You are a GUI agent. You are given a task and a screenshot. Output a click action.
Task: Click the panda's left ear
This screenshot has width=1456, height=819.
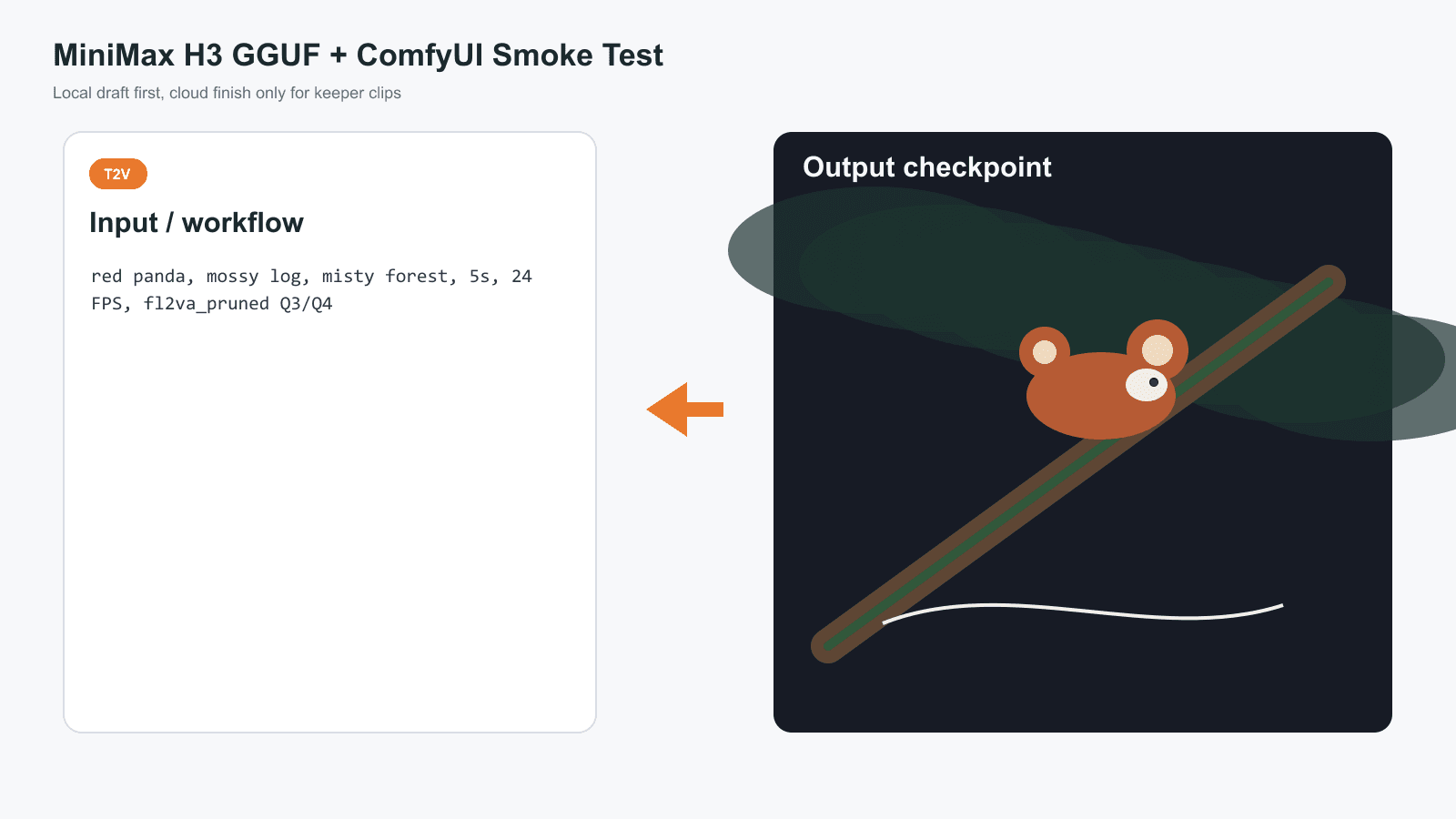(x=1044, y=351)
